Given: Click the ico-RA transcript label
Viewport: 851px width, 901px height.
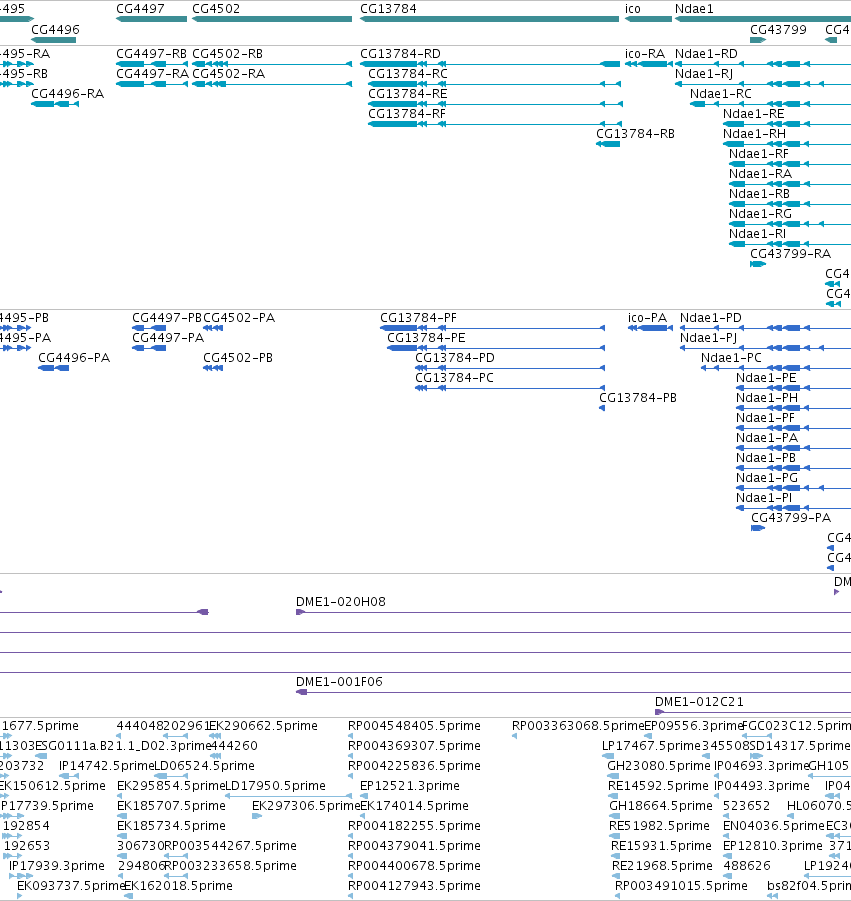Looking at the screenshot, I should click(645, 53).
